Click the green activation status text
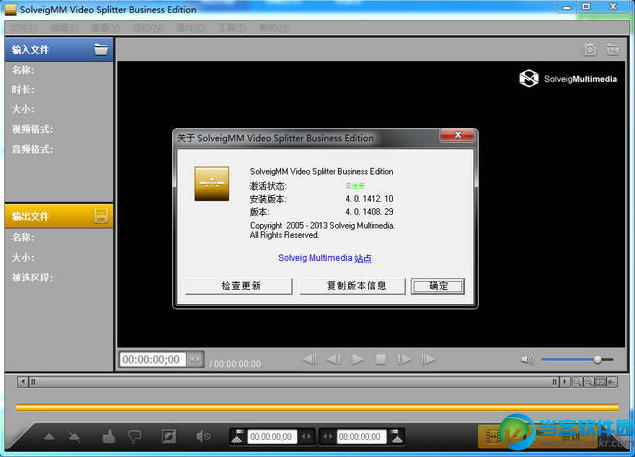This screenshot has height=457, width=635. pos(355,186)
